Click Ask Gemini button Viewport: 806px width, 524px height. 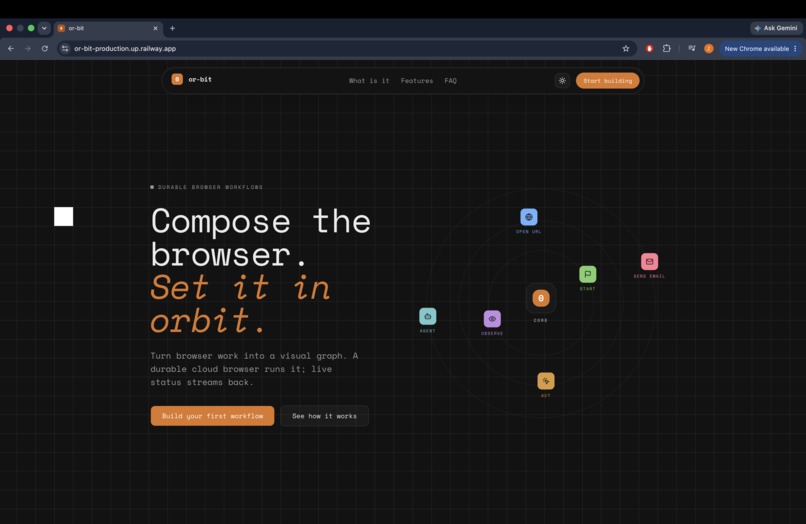776,28
